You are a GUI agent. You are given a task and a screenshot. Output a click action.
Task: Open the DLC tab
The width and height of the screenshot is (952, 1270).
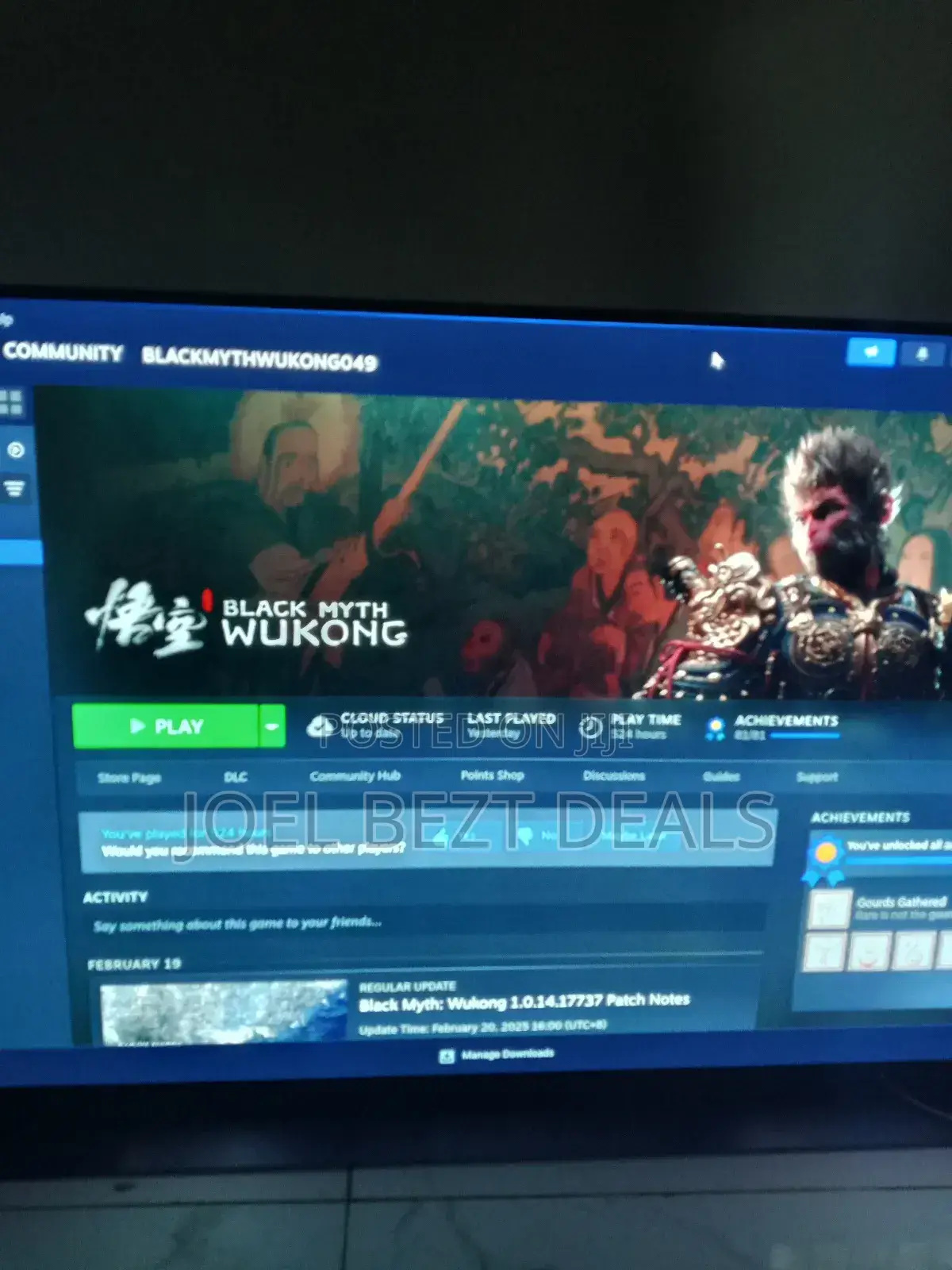[x=236, y=777]
